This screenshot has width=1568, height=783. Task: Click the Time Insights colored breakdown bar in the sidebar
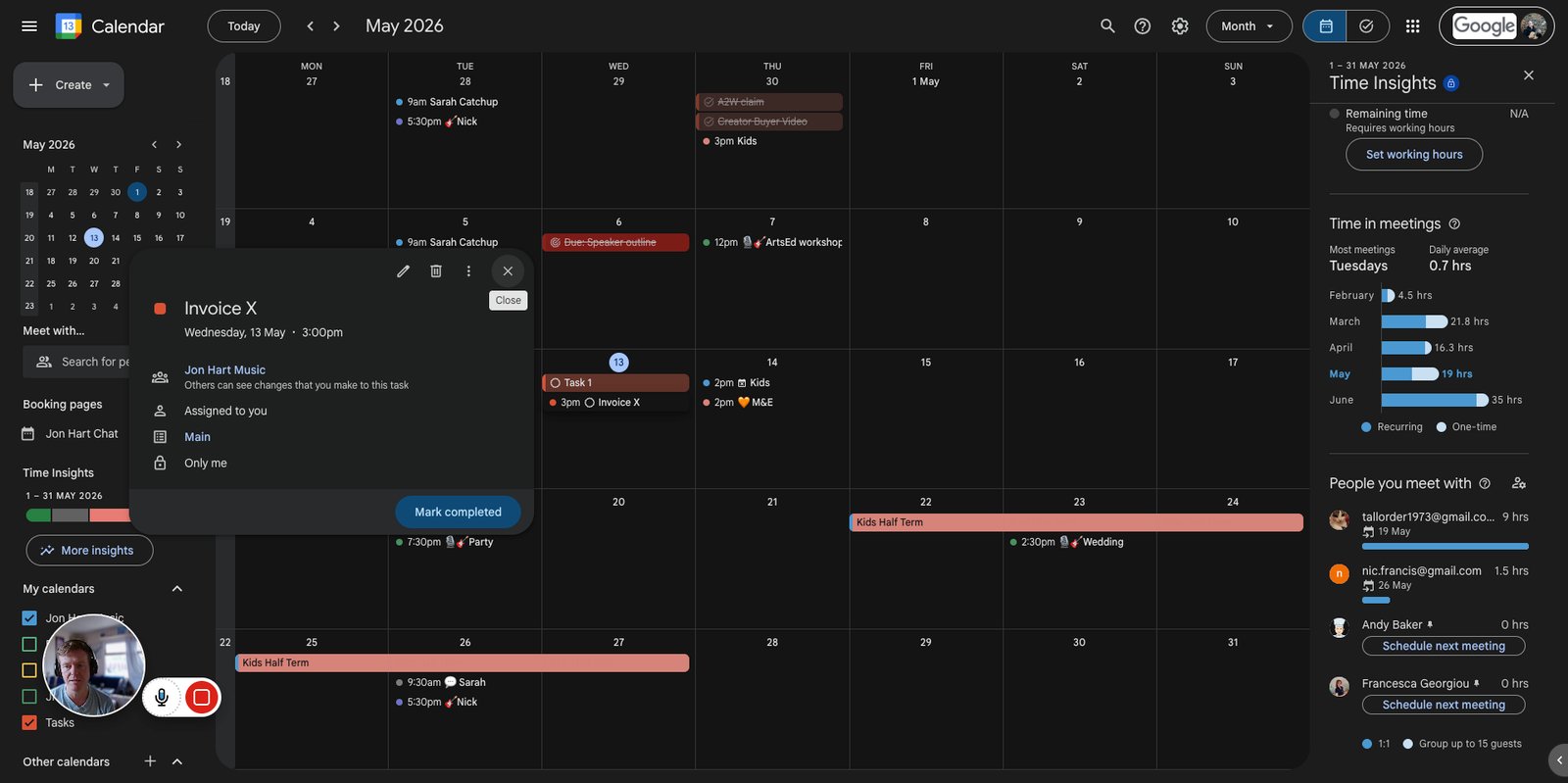pos(77,515)
